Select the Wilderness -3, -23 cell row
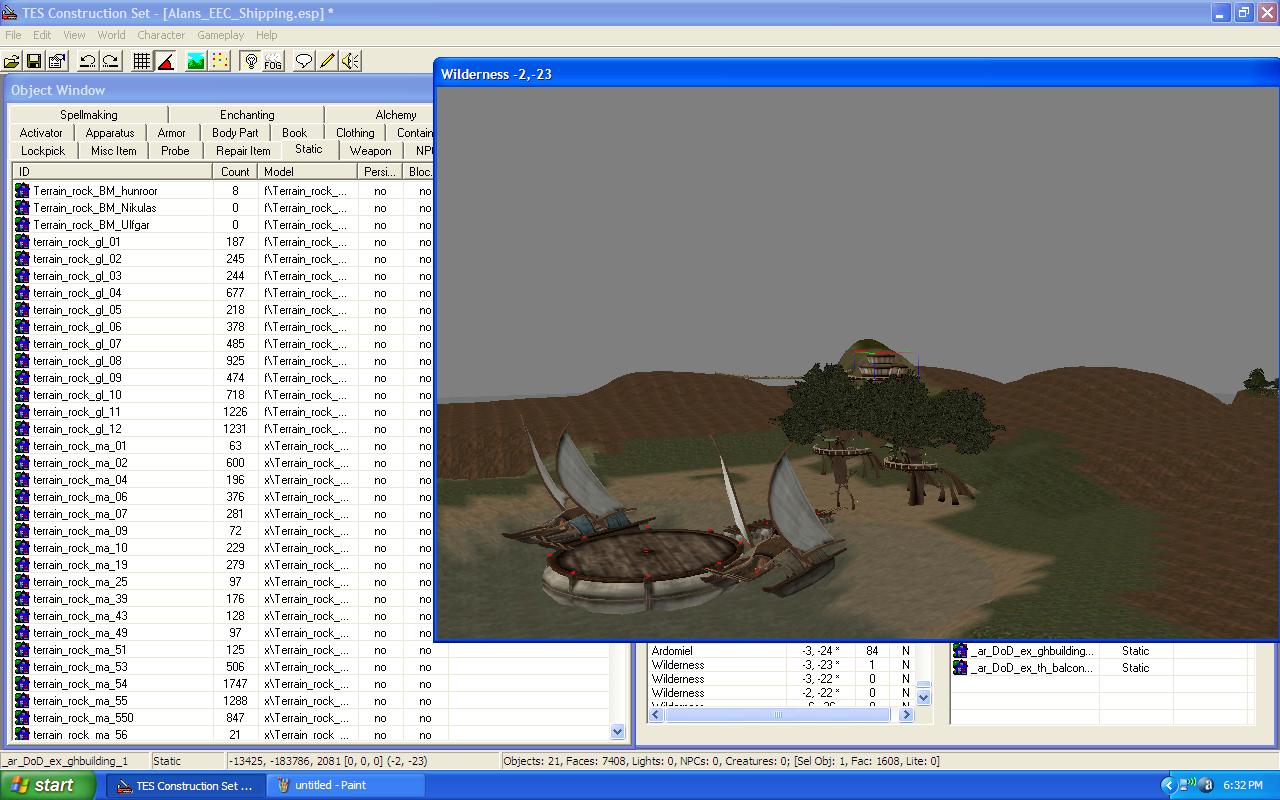Image resolution: width=1280 pixels, height=800 pixels. 782,665
